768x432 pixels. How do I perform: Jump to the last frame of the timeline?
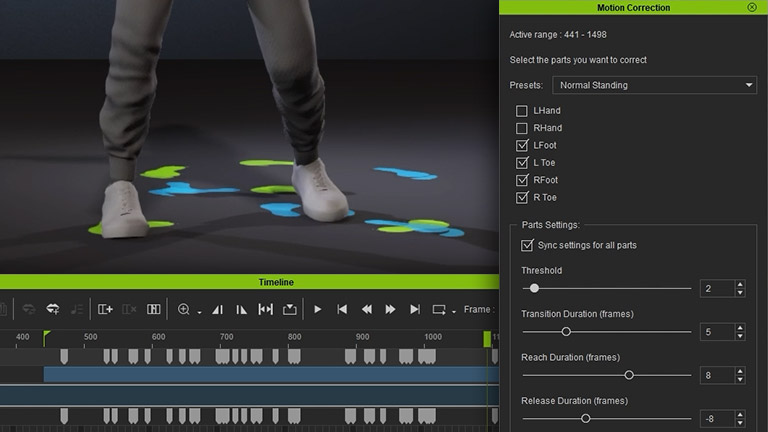413,310
